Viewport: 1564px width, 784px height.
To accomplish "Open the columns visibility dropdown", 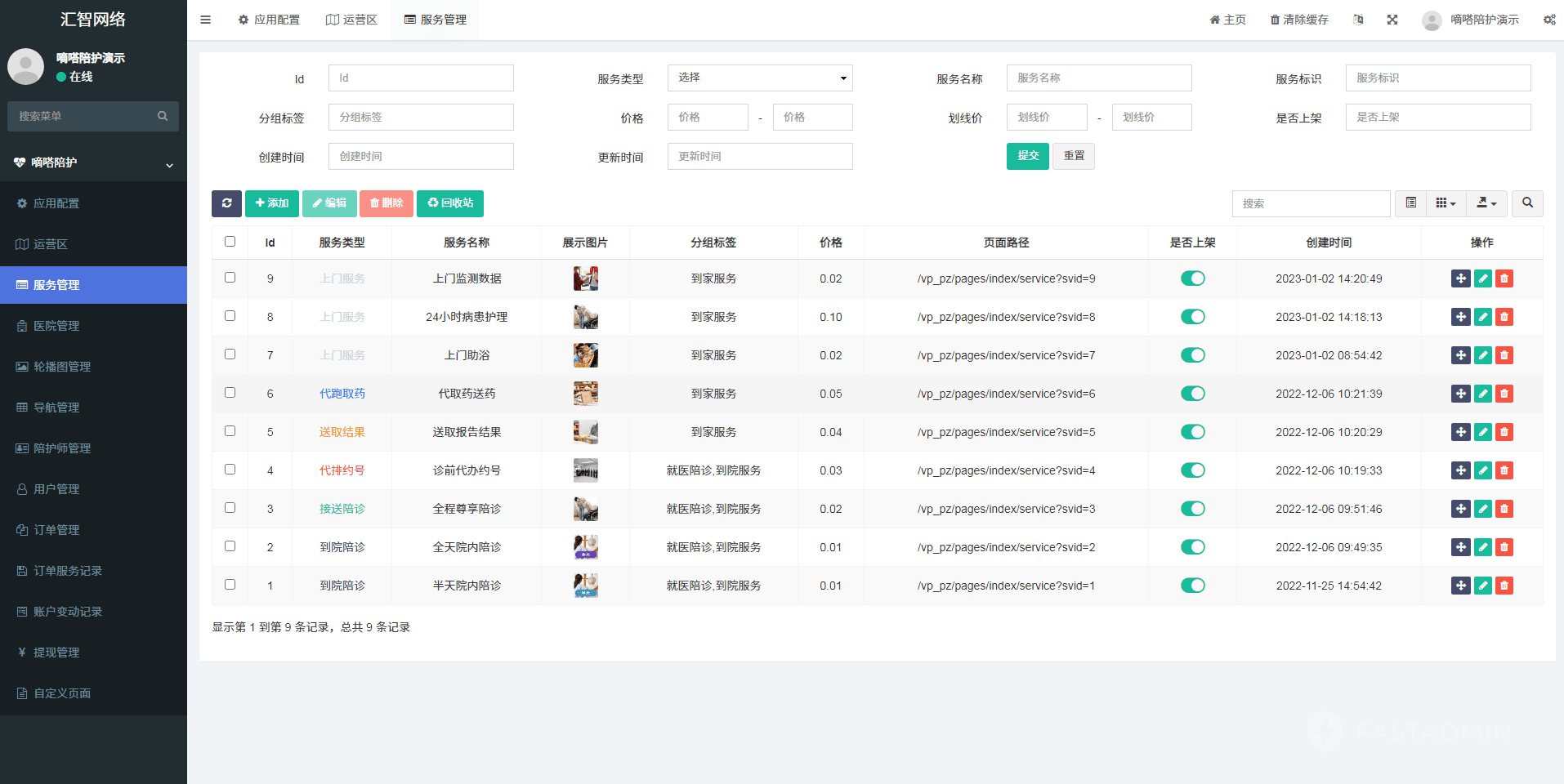I will tap(1446, 203).
